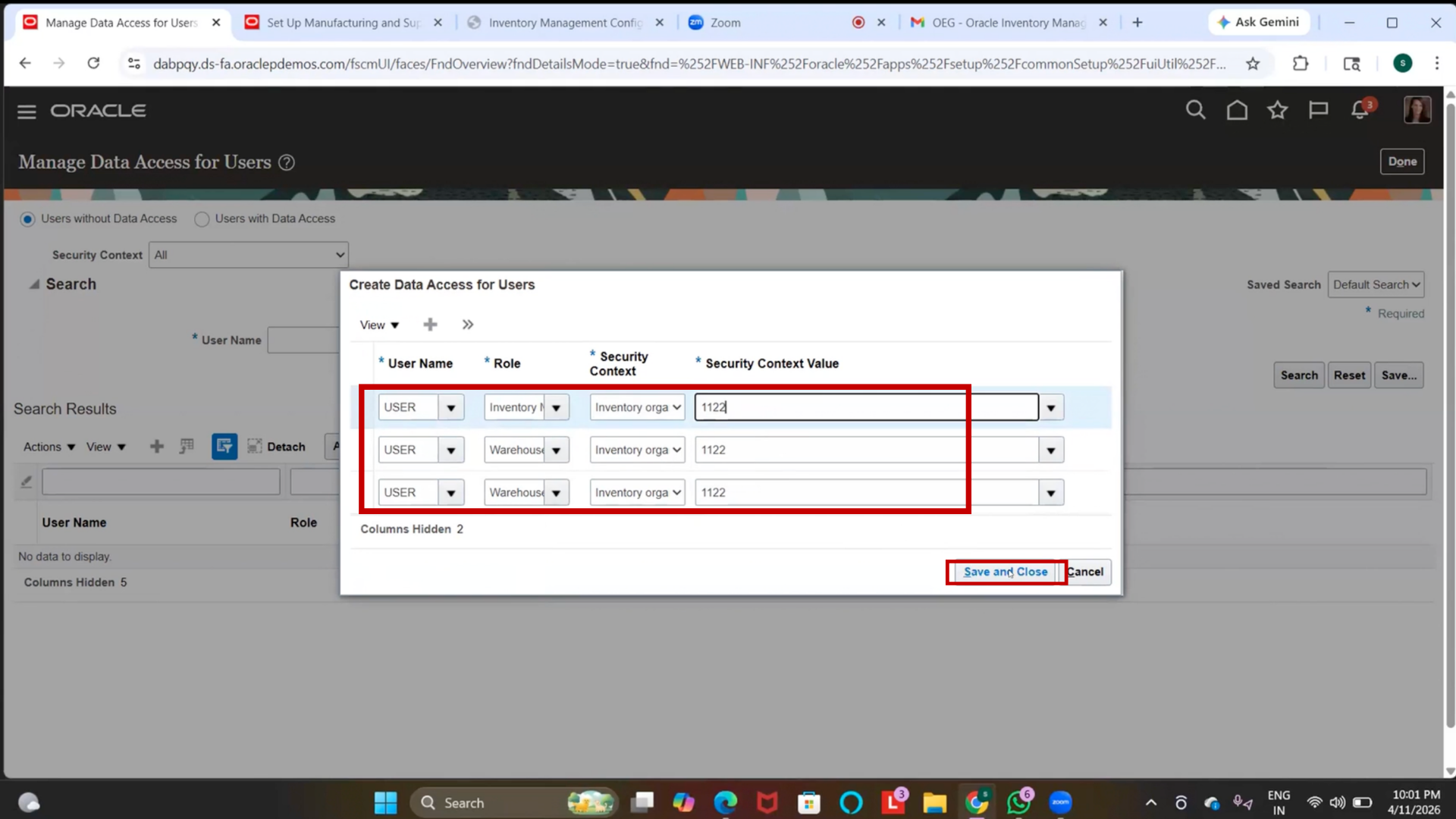
Task: Select Users without Data Access radio
Action: coord(27,219)
